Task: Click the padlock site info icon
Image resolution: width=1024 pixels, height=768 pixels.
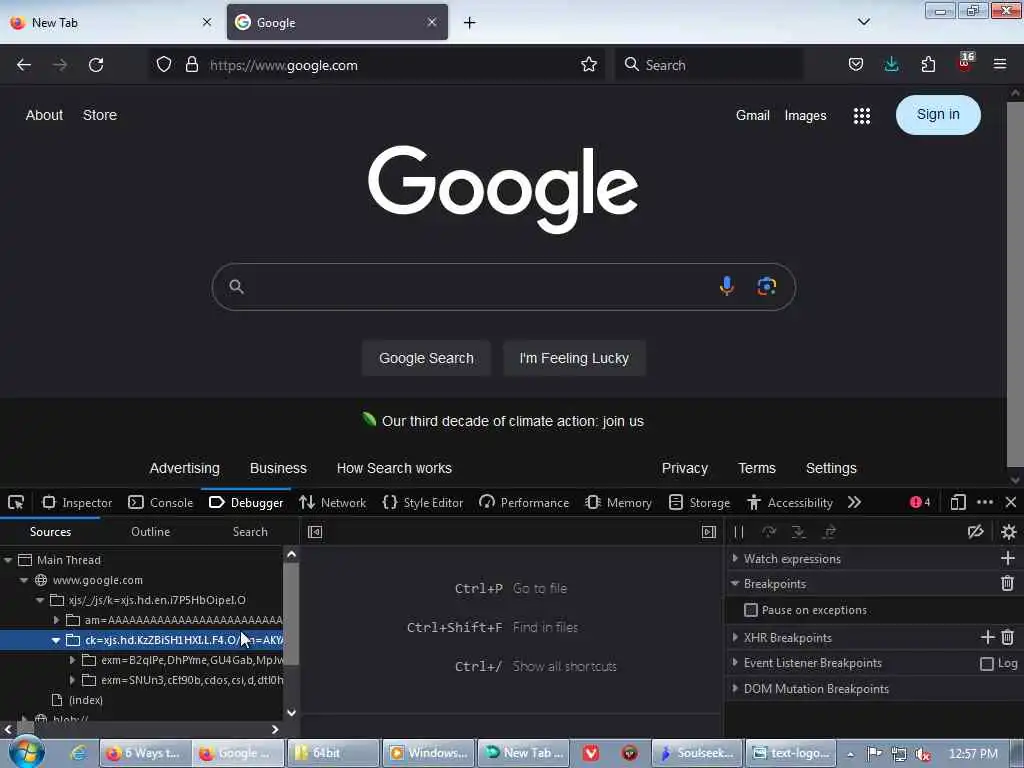Action: click(191, 65)
